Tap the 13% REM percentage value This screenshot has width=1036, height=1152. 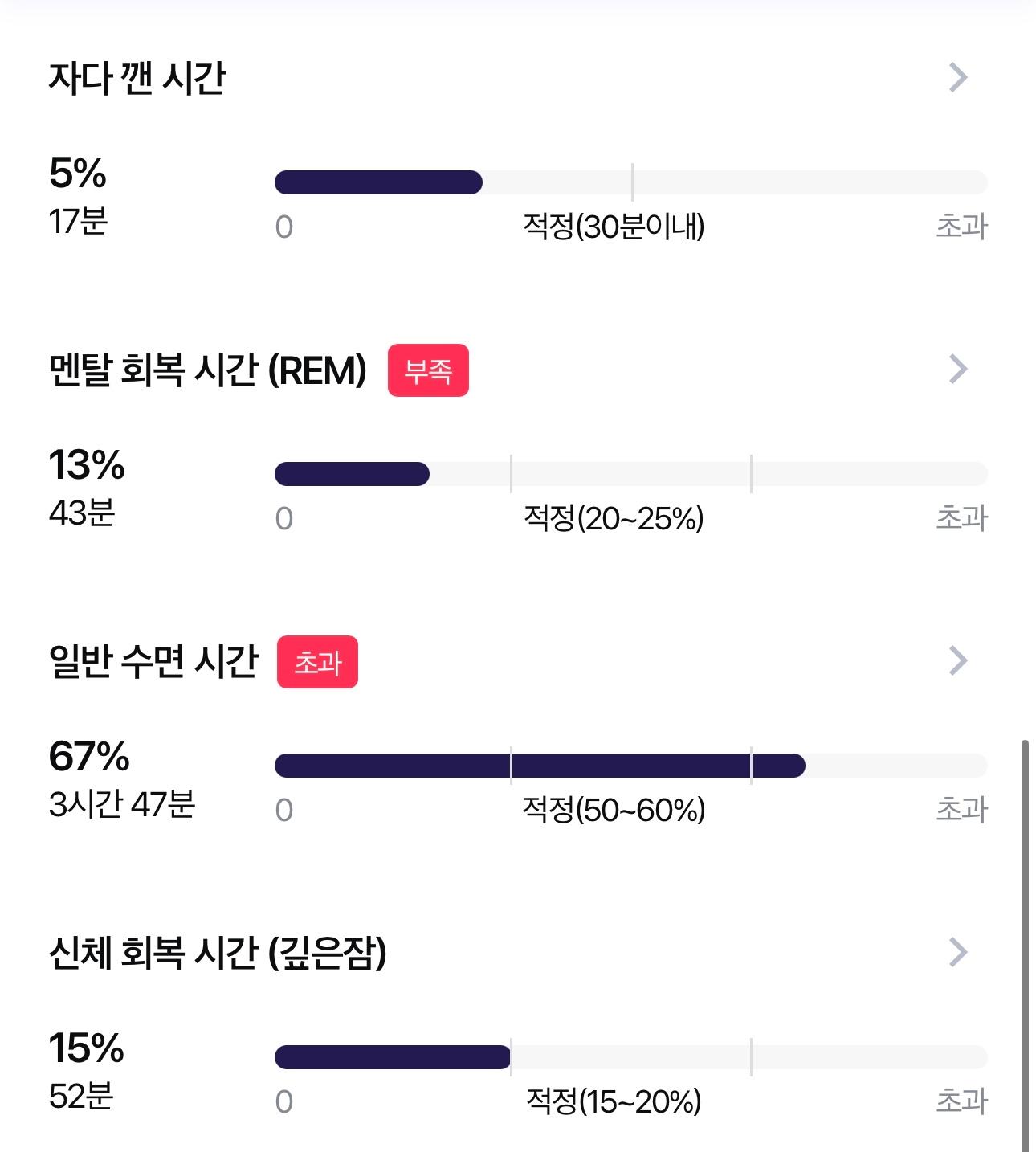click(x=87, y=465)
